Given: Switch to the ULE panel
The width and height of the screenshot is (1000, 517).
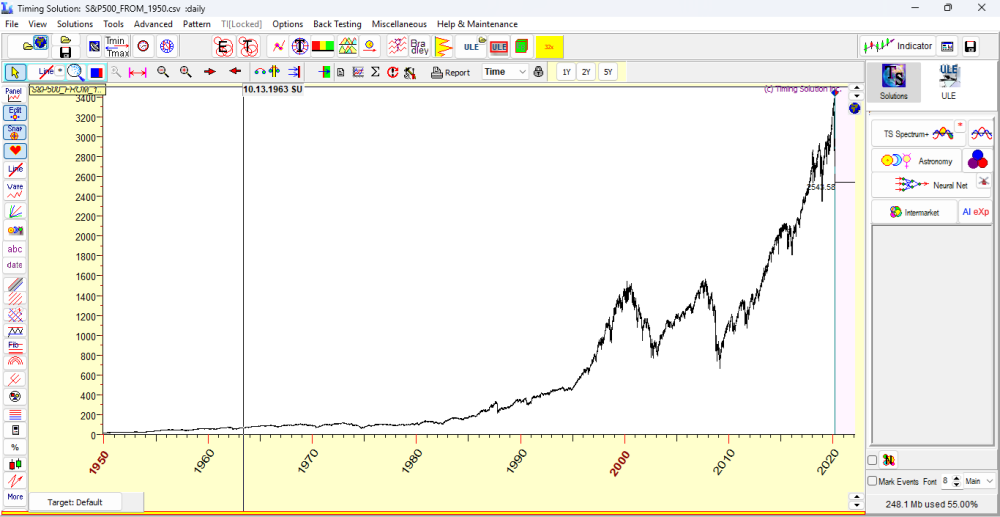Looking at the screenshot, I should 948,82.
